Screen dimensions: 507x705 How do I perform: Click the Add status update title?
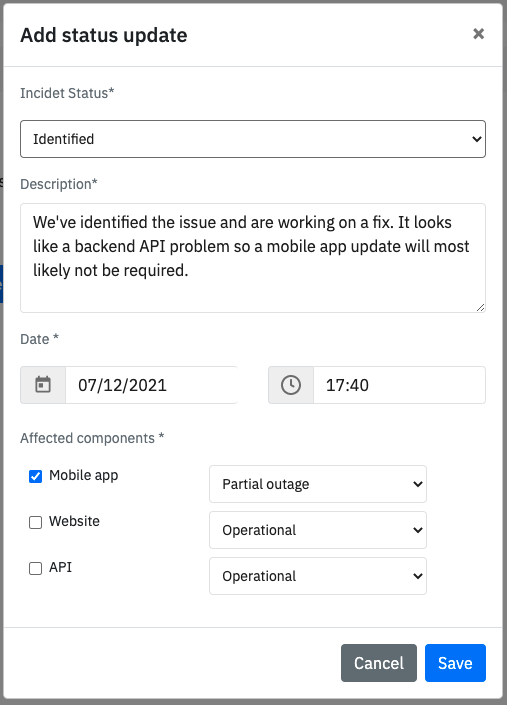pos(104,35)
